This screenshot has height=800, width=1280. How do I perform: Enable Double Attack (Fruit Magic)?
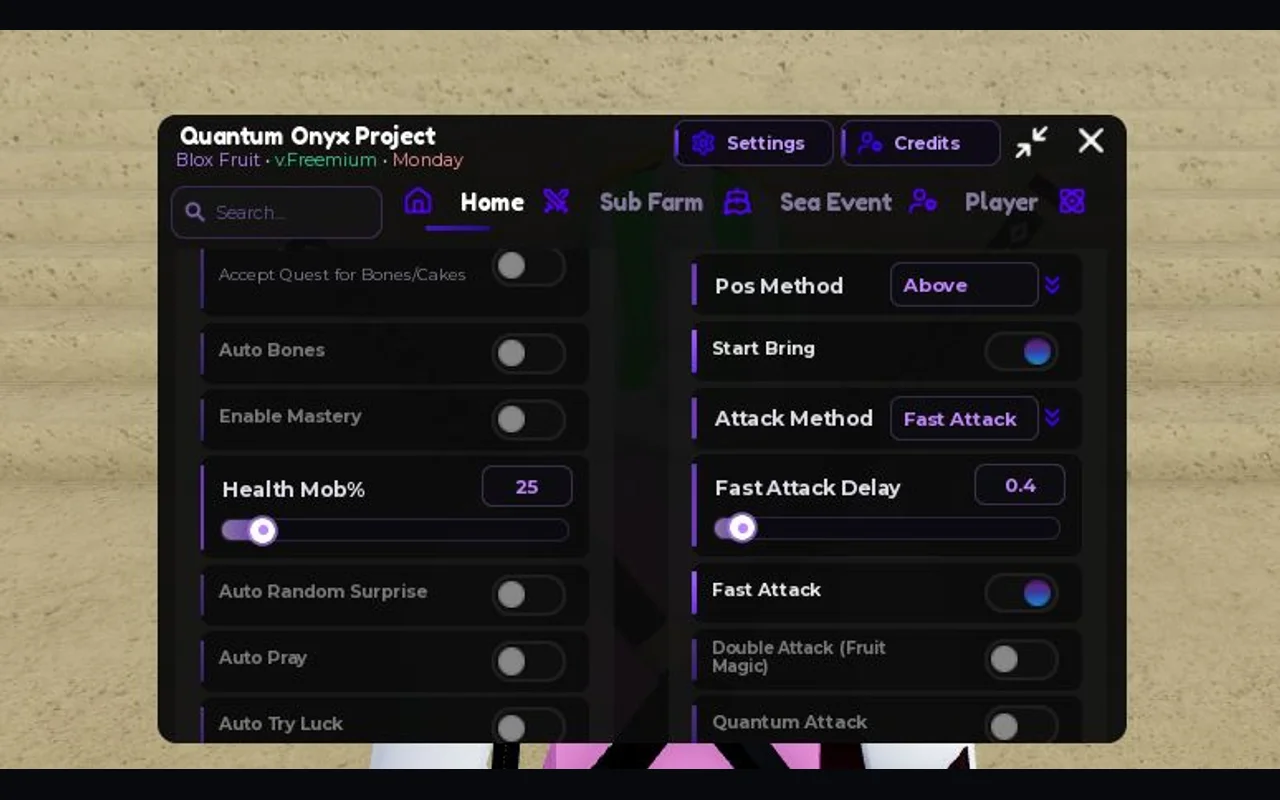coord(1021,659)
